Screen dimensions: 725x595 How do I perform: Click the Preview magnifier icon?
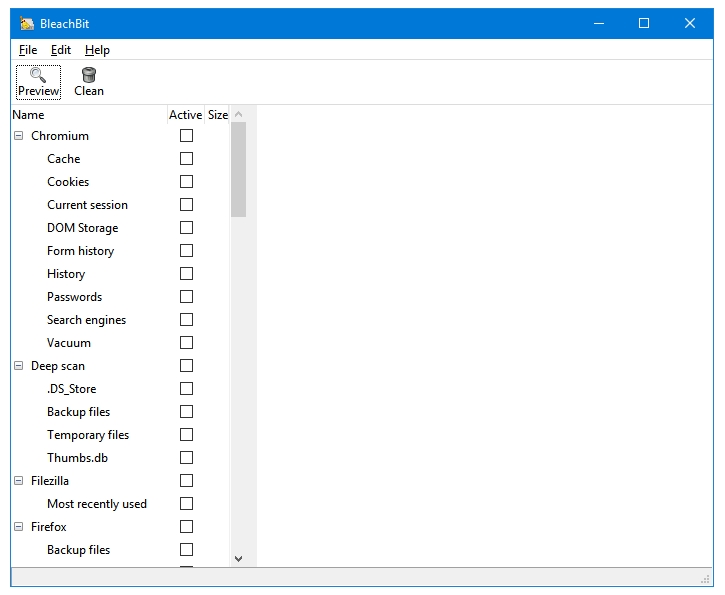click(x=38, y=75)
